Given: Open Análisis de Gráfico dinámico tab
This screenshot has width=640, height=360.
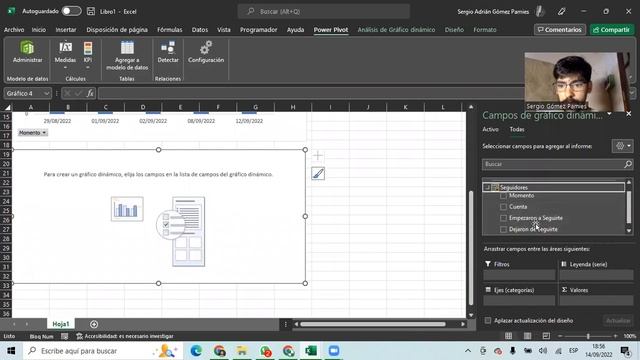Looking at the screenshot, I should pos(396,30).
